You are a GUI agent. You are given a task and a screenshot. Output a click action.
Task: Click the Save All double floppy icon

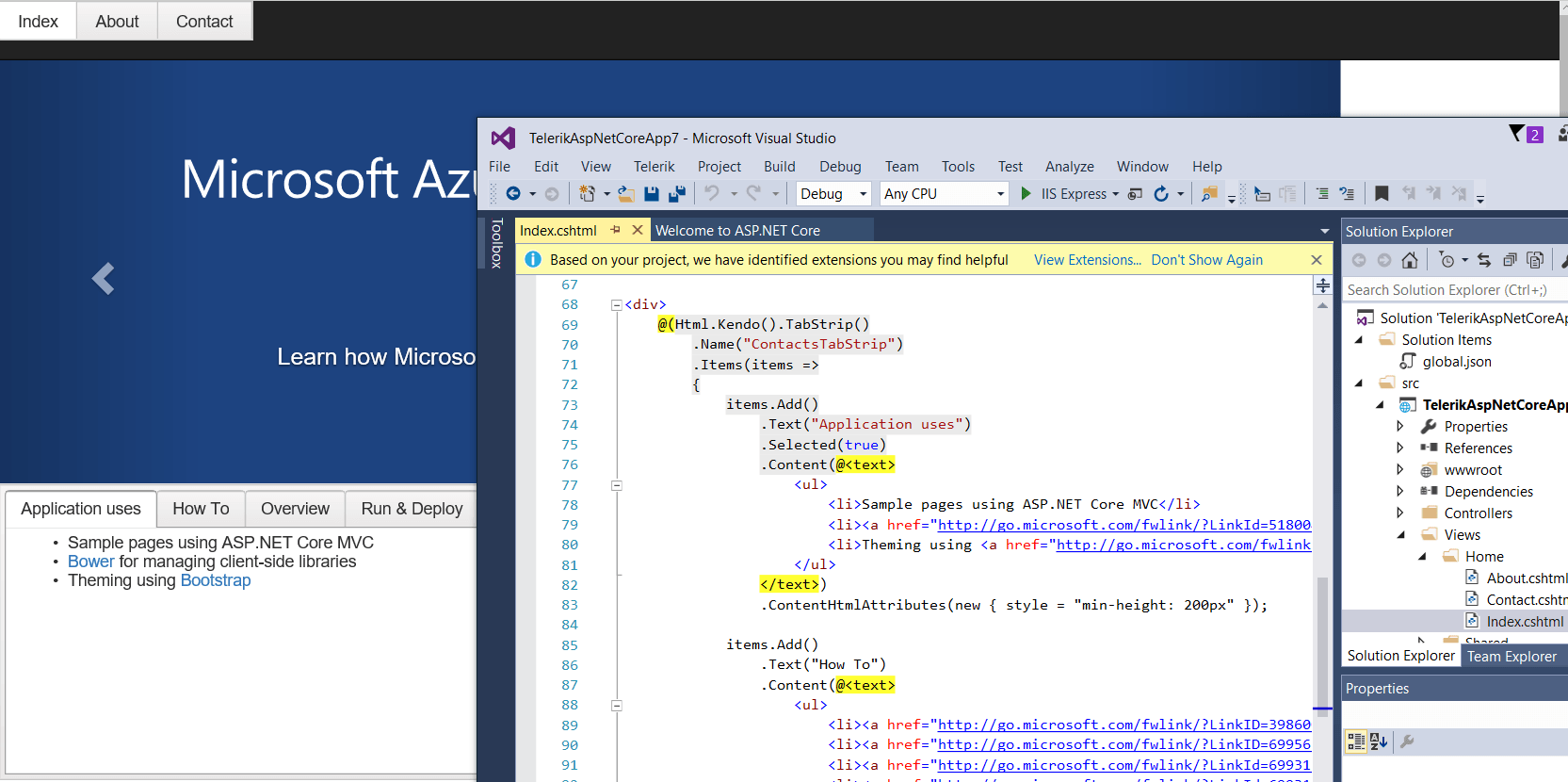[676, 193]
